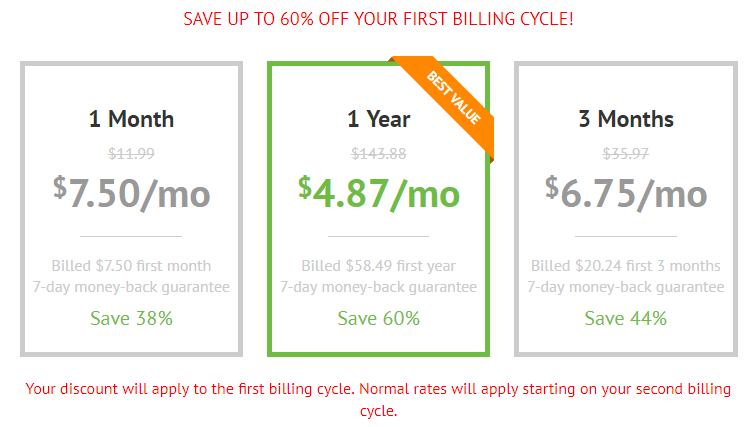Click 'Billed $7.50 first month' text
Screen dimensions: 750x427
click(132, 266)
